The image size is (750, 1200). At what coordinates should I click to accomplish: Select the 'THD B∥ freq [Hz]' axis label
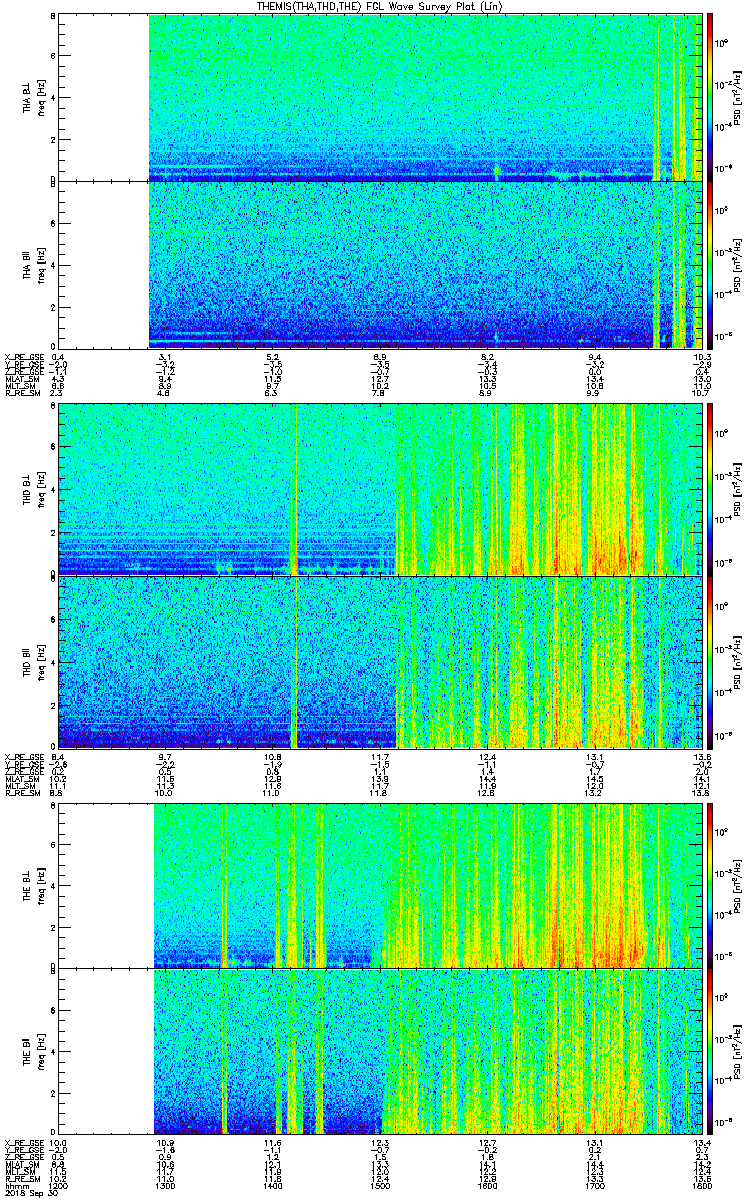[x=34, y=661]
